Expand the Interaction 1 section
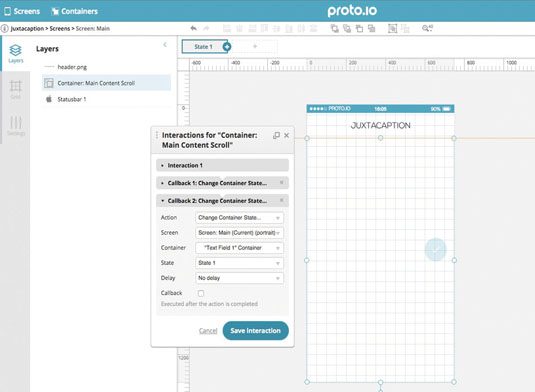 point(222,165)
